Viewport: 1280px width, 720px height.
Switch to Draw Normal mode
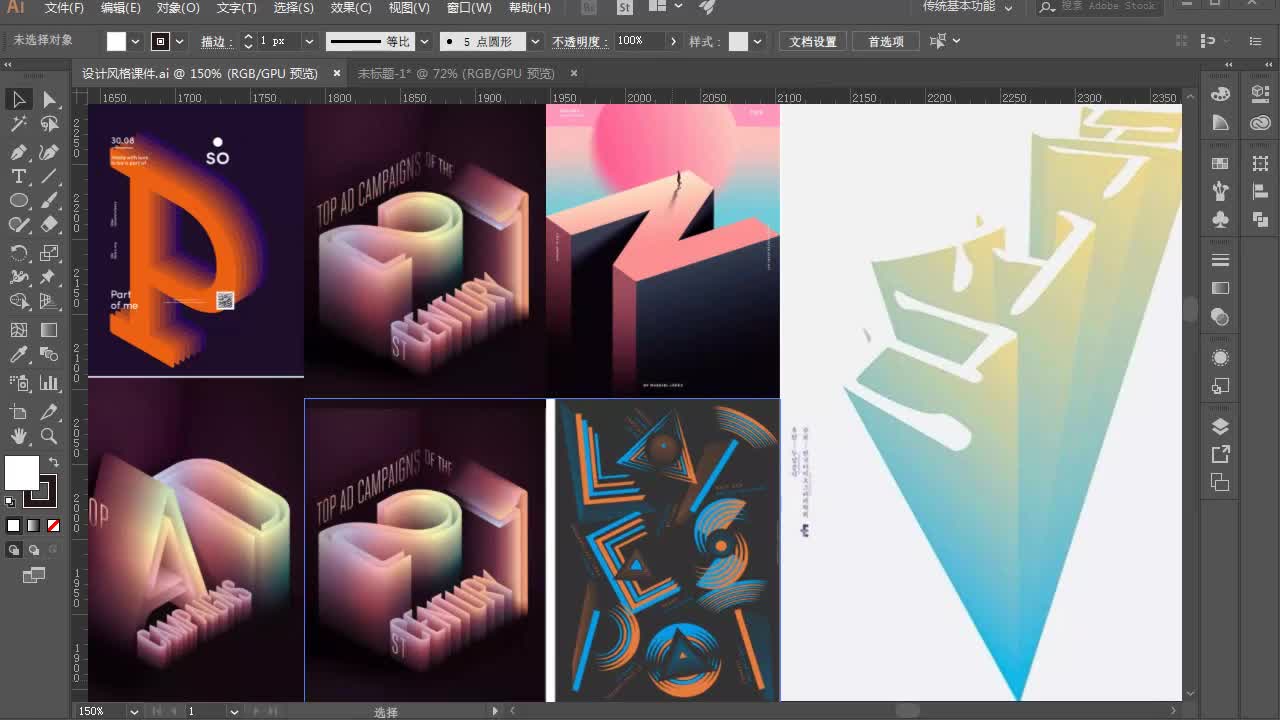(14, 550)
